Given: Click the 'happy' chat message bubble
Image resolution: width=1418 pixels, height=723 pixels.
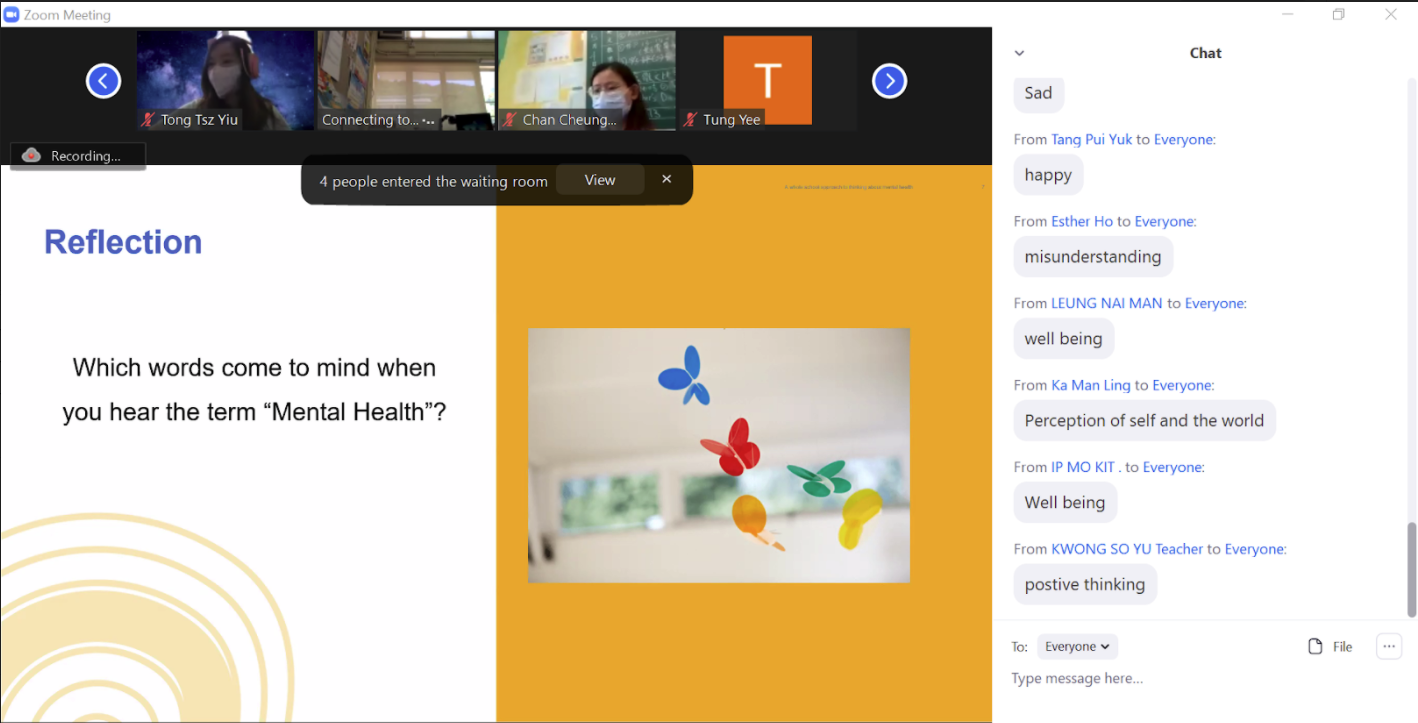Looking at the screenshot, I should pos(1048,175).
